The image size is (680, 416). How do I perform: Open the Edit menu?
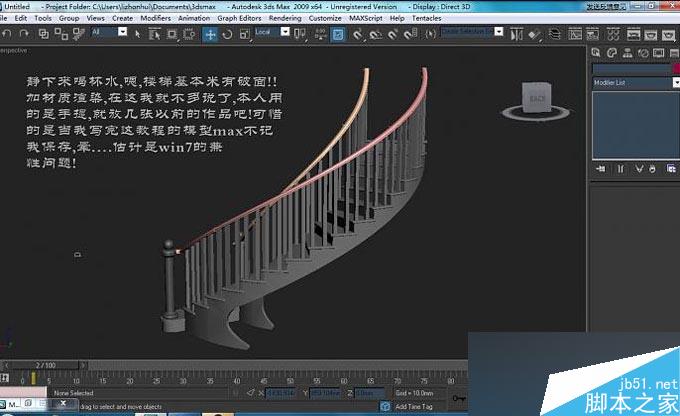click(x=20, y=18)
